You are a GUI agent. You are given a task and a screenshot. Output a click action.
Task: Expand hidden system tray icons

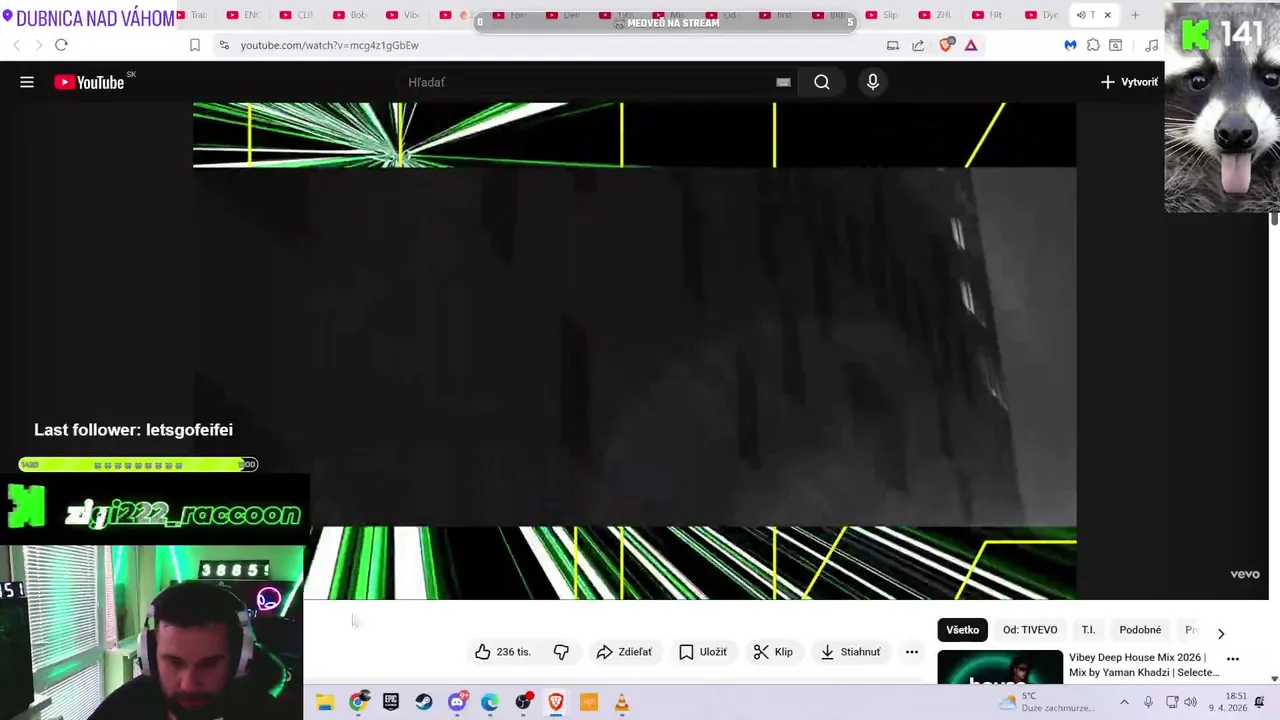pyautogui.click(x=1124, y=702)
